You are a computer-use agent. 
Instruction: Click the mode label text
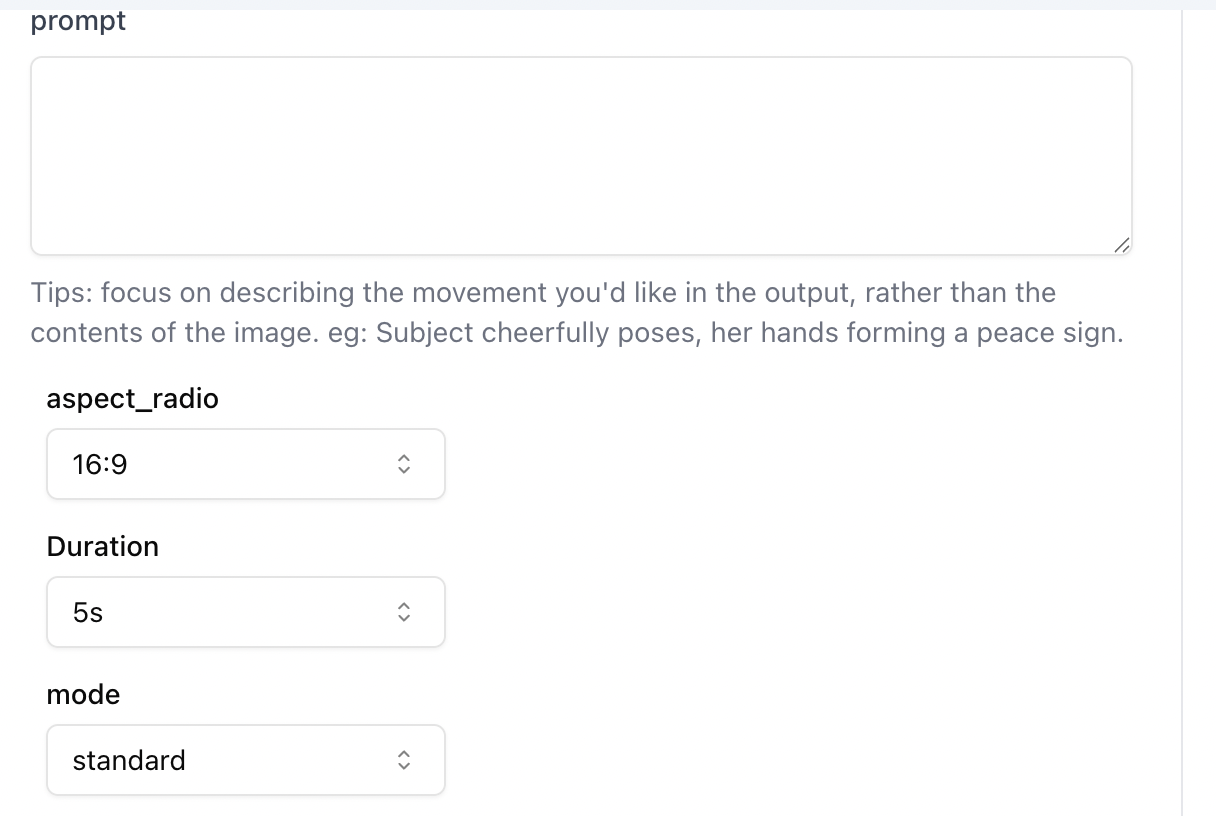83,694
